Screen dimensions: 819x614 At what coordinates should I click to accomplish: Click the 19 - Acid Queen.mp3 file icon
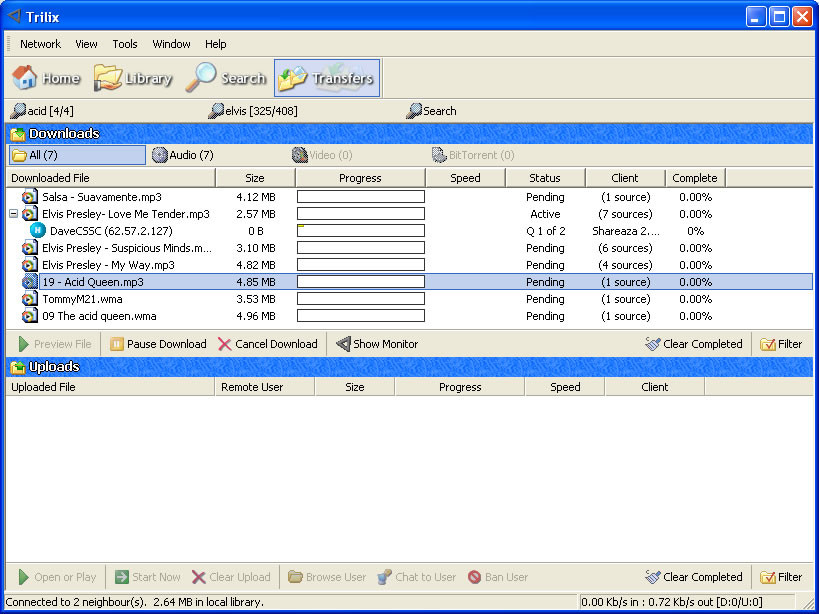point(30,281)
